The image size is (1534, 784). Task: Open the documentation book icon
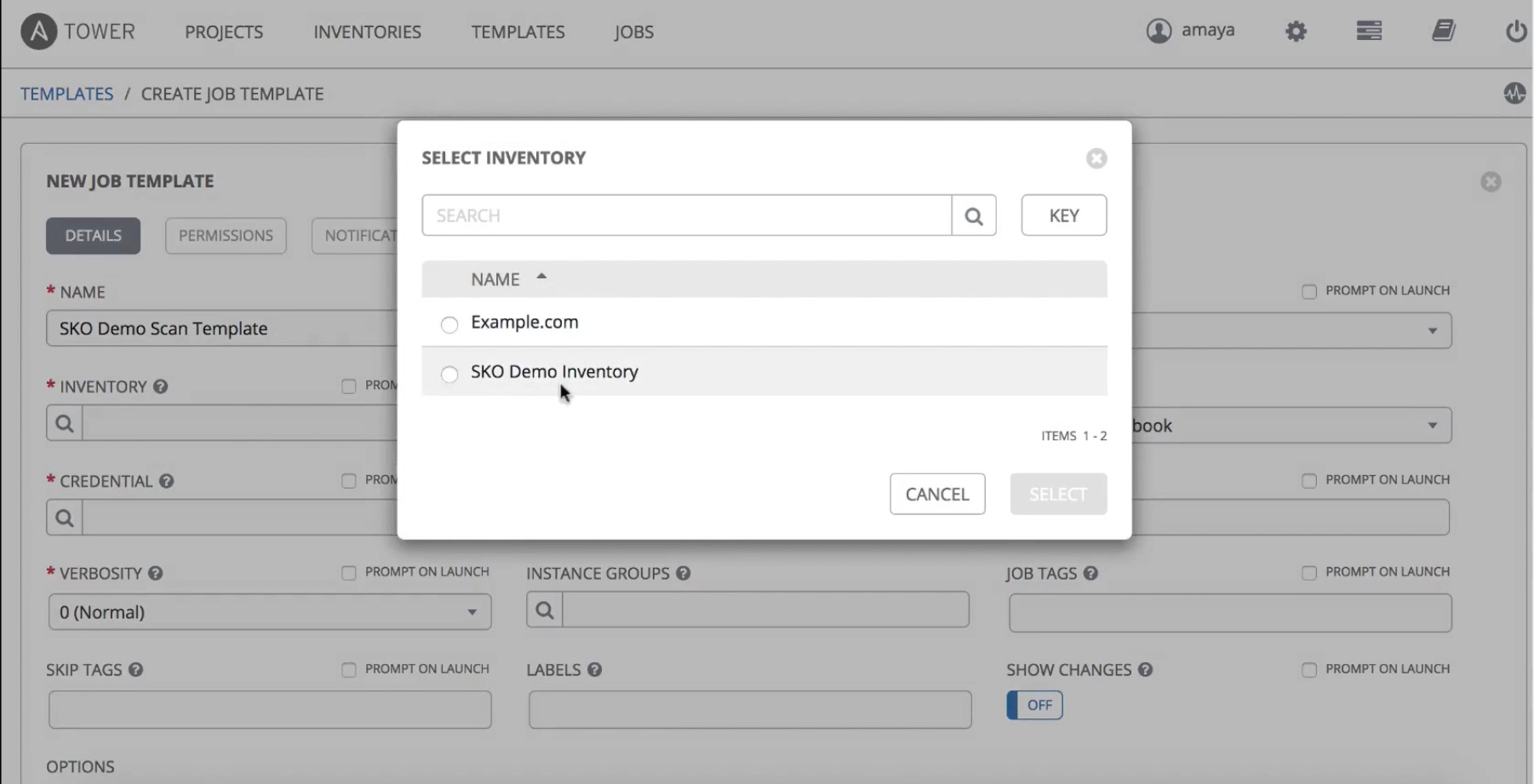[x=1443, y=31]
